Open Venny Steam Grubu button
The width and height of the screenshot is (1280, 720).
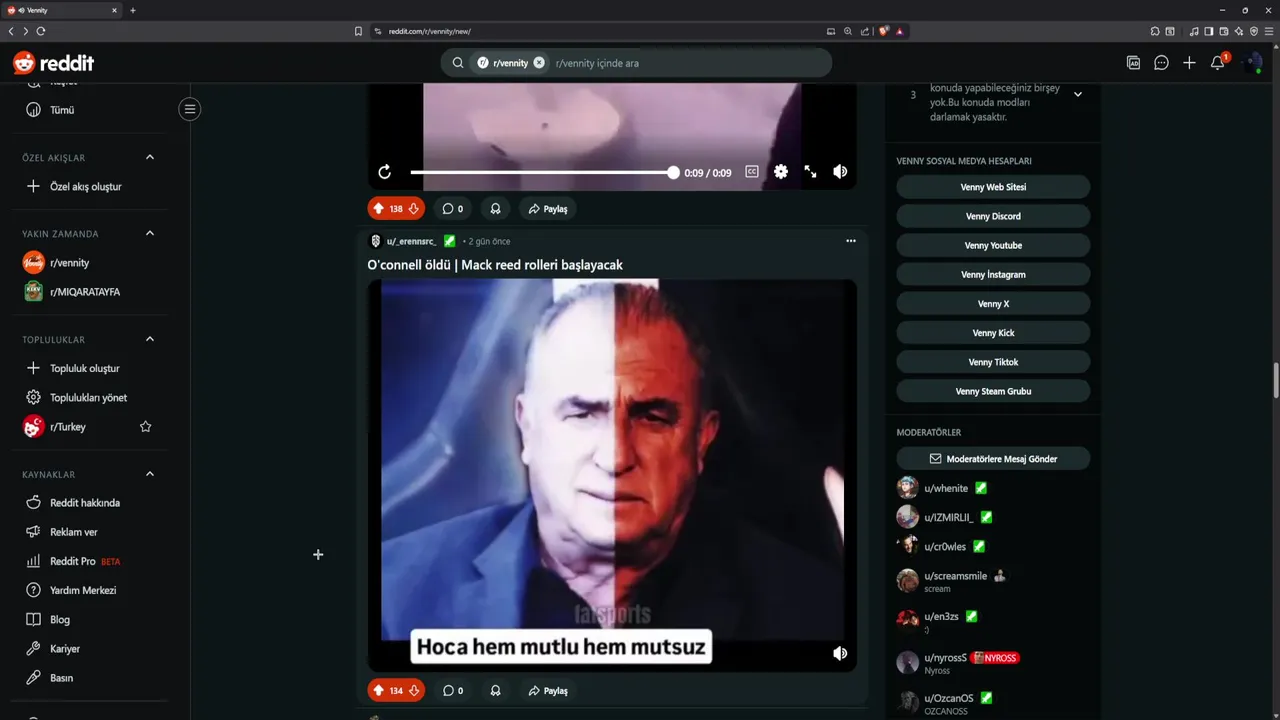coord(993,391)
